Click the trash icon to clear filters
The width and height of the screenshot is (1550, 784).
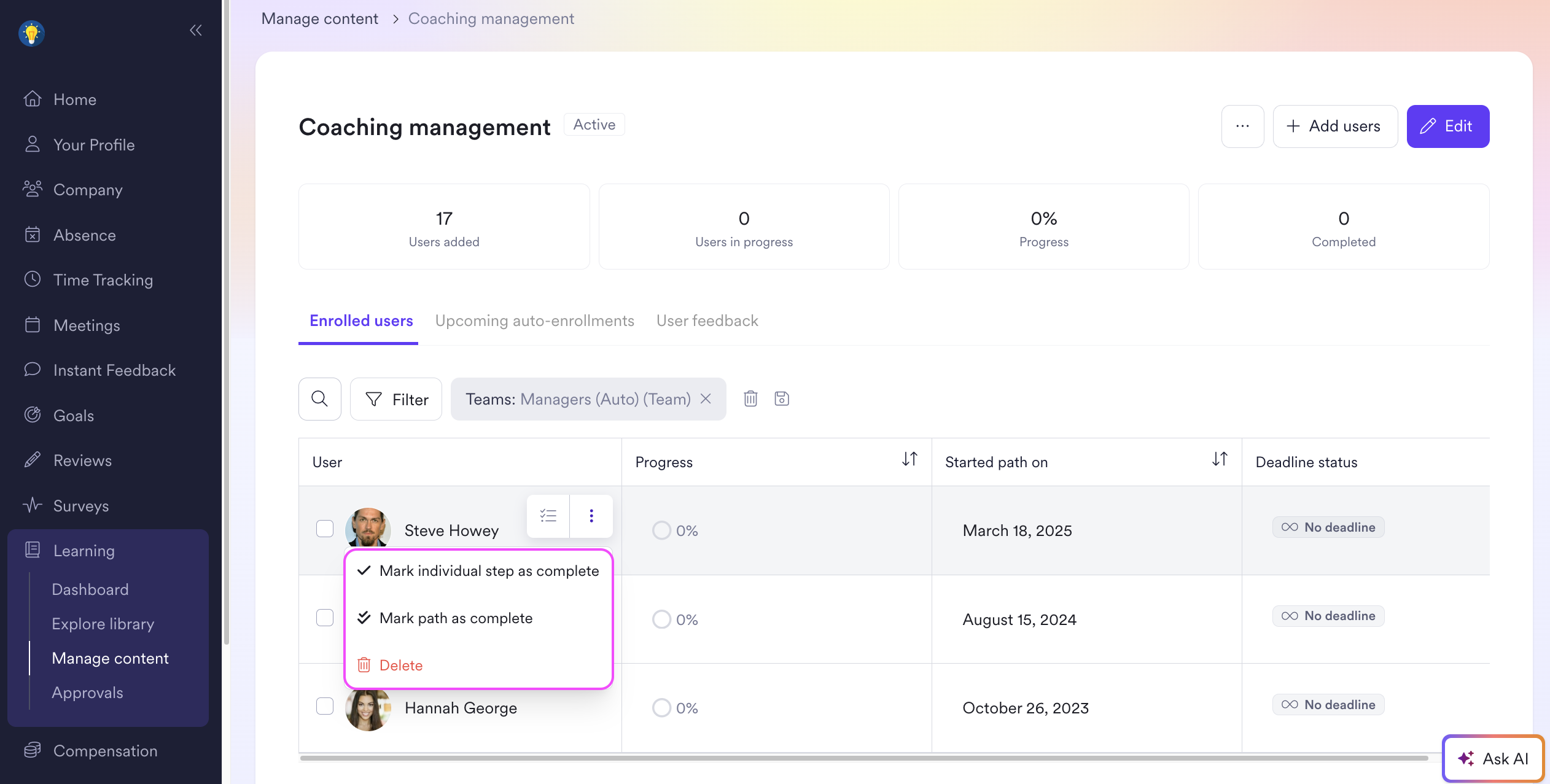coord(750,399)
